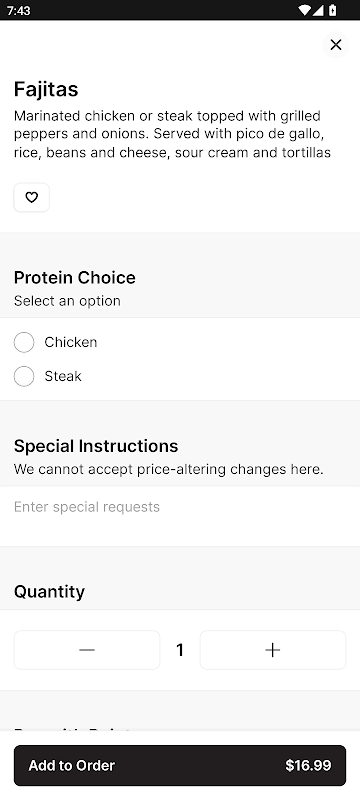Favorite Fajitas with the heart icon
The height and width of the screenshot is (800, 360).
coord(32,197)
